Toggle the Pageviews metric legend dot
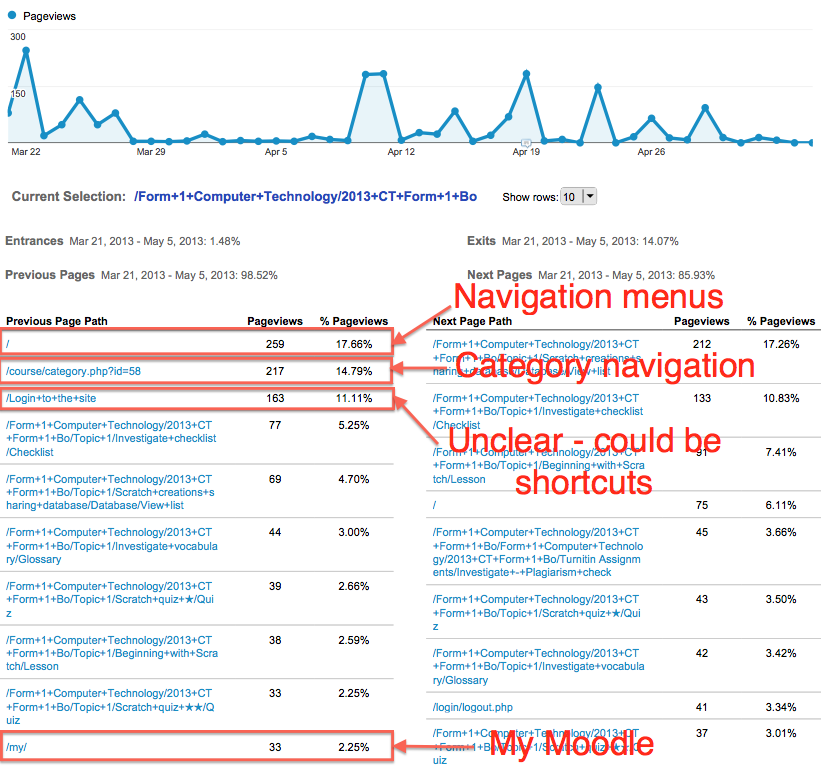Viewport: 821px width, 772px height. click(14, 15)
